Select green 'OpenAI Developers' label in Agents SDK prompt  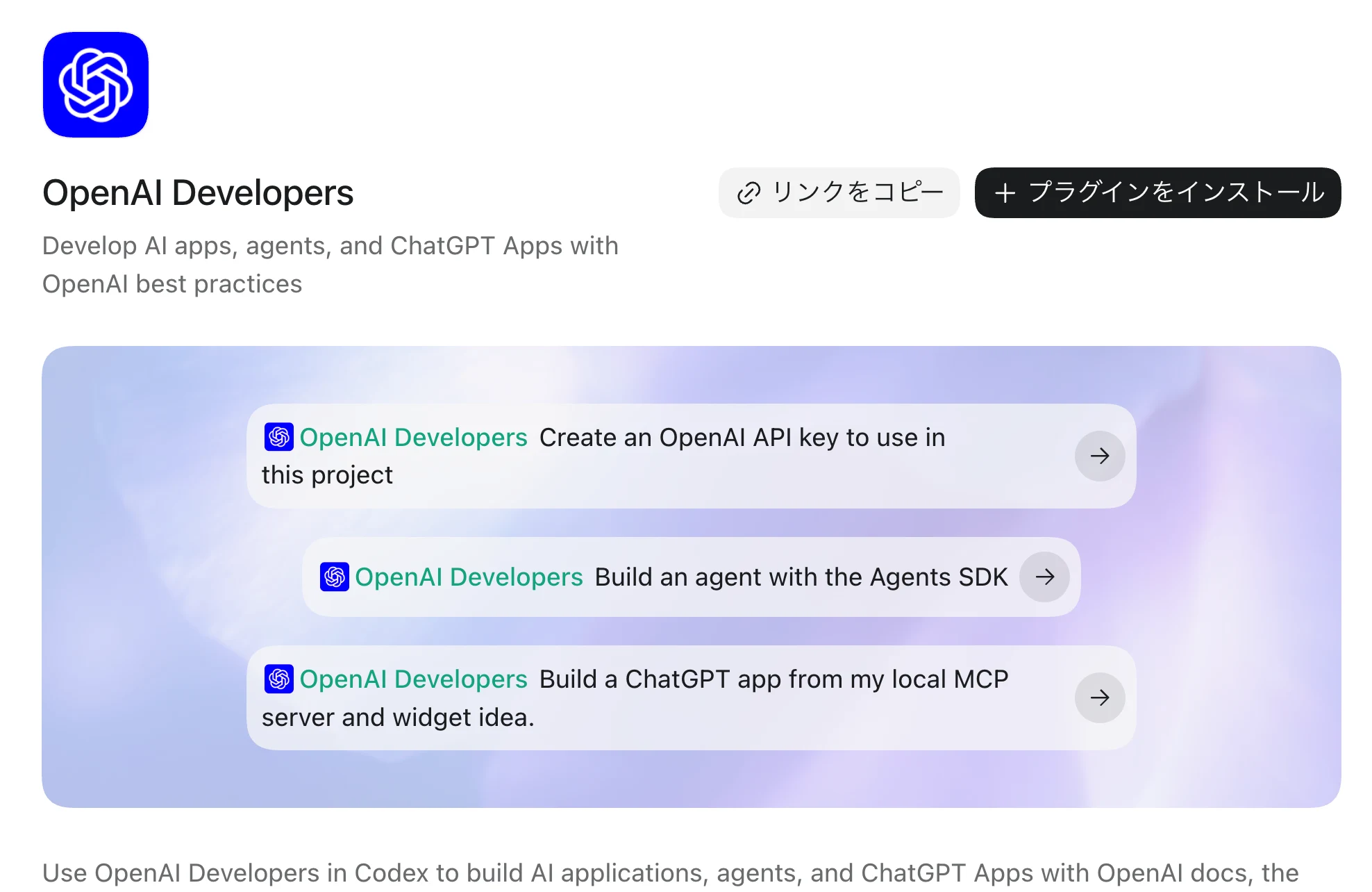[x=469, y=577]
